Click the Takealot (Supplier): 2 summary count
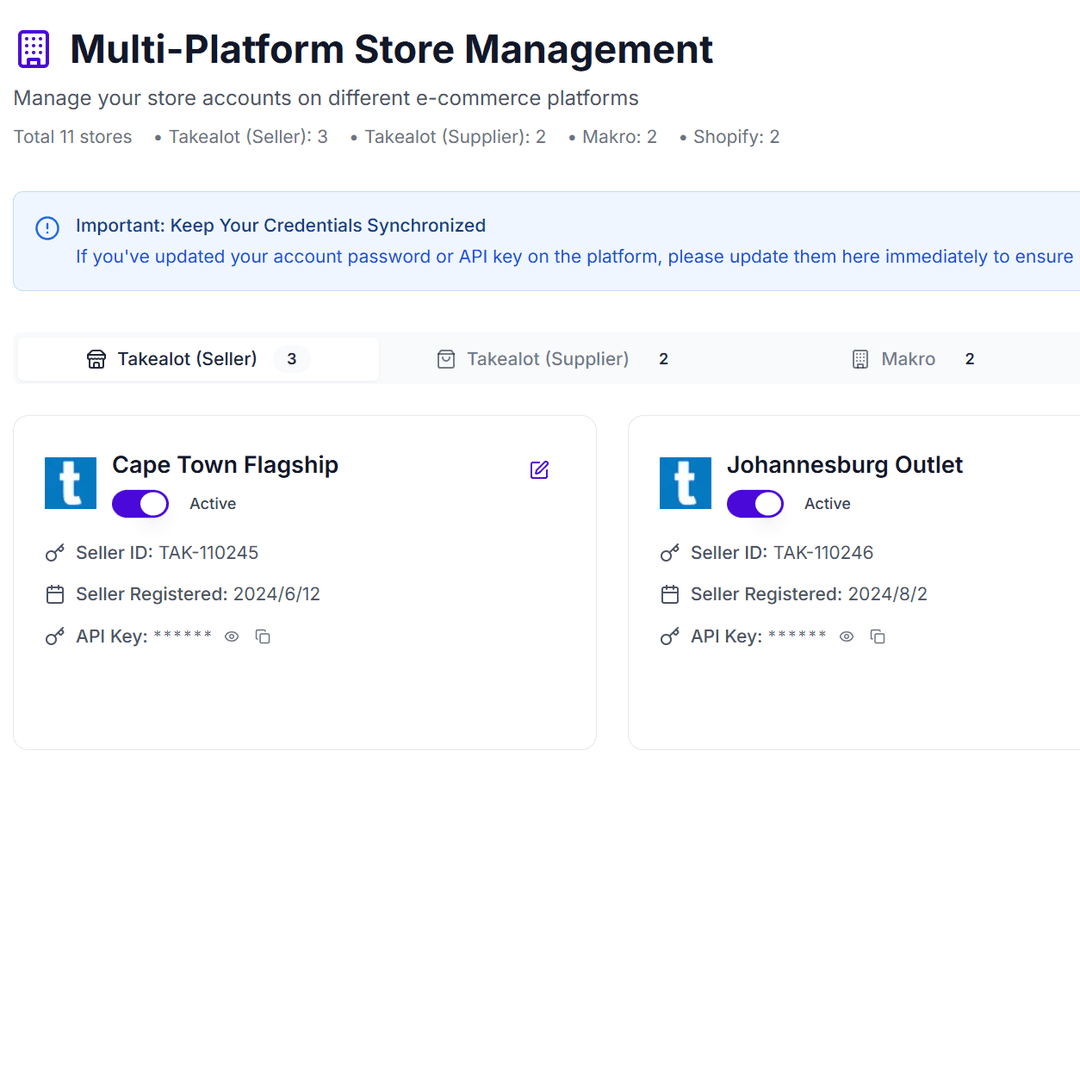The image size is (1080, 1080). coord(455,137)
